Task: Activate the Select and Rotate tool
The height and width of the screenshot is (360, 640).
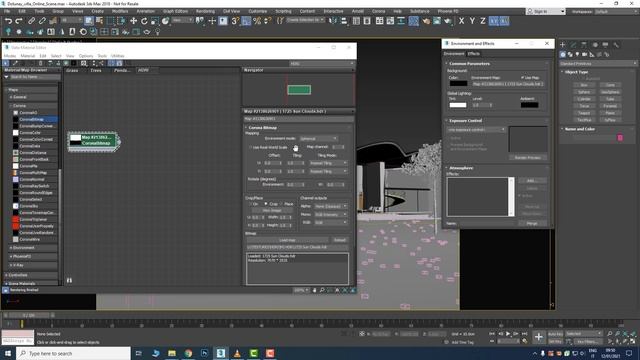Action: 144,21
